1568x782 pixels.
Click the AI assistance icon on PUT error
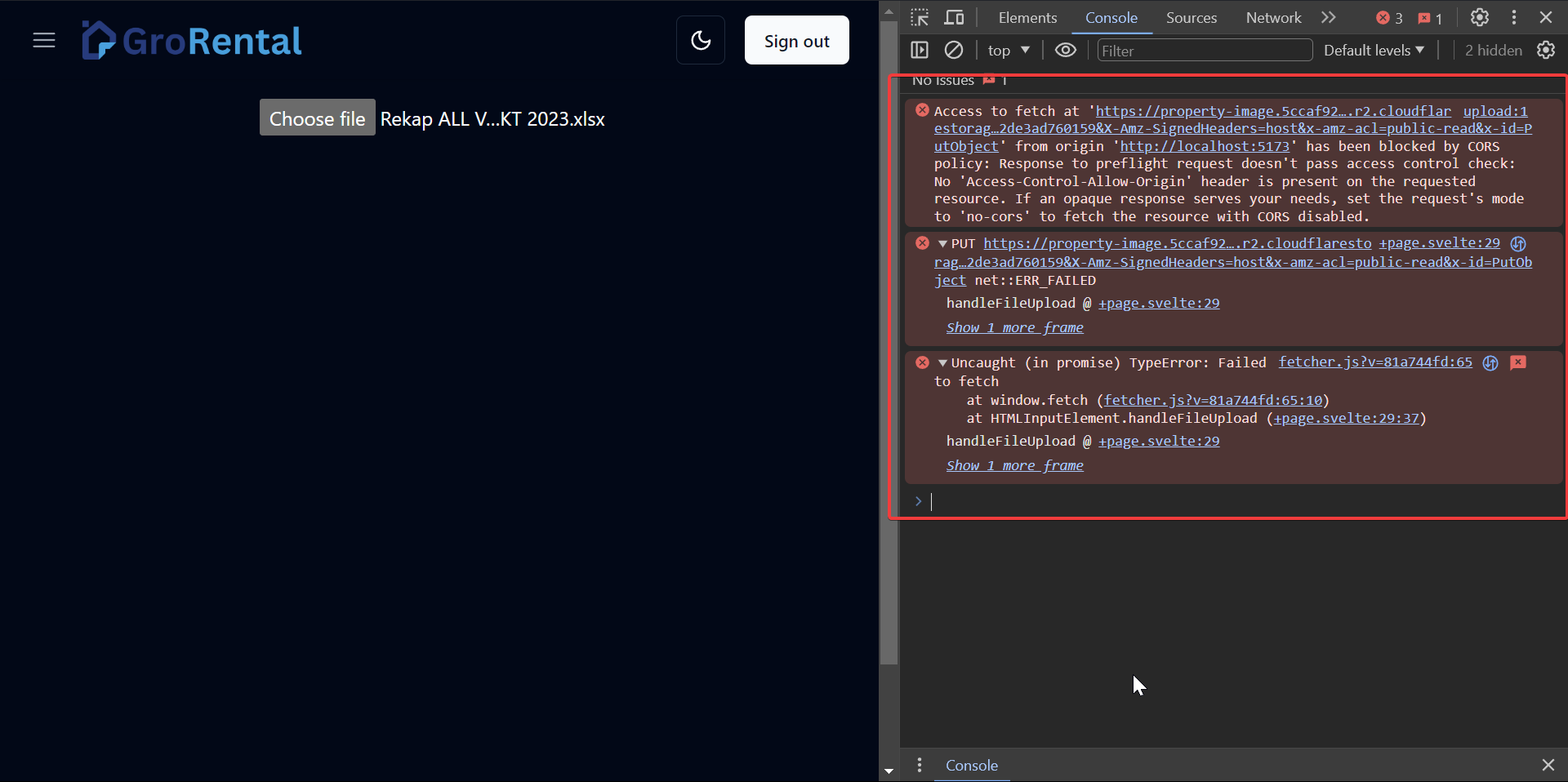pyautogui.click(x=1518, y=243)
